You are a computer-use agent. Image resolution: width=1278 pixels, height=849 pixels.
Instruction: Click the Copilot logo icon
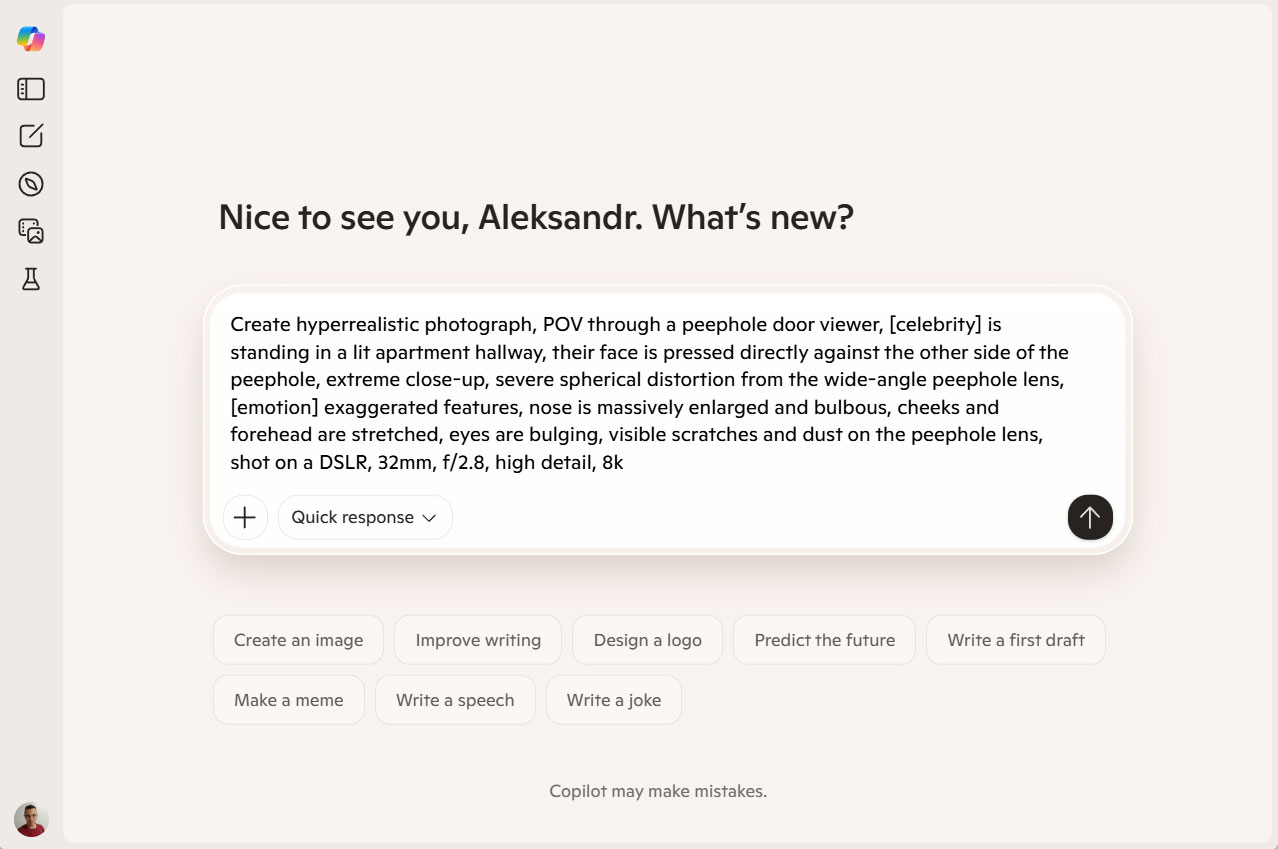(x=31, y=39)
